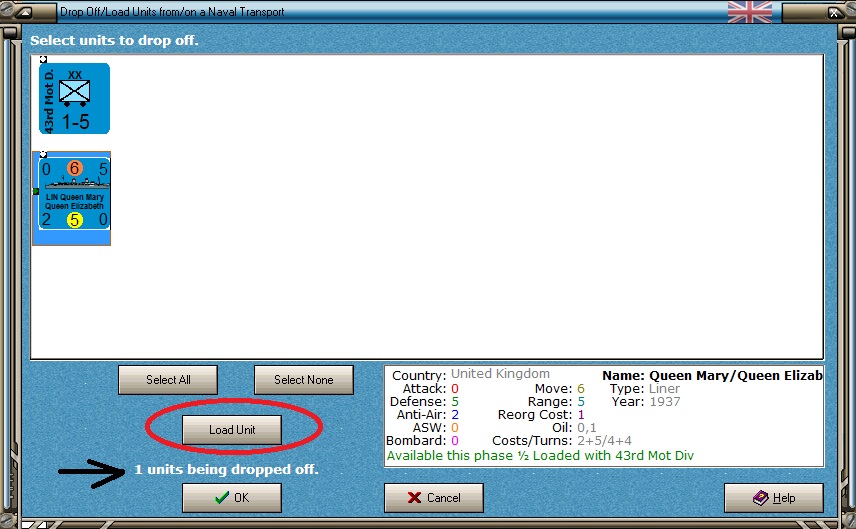Image resolution: width=856 pixels, height=529 pixels.
Task: Click the Oil value '0,1'
Action: coord(587,428)
